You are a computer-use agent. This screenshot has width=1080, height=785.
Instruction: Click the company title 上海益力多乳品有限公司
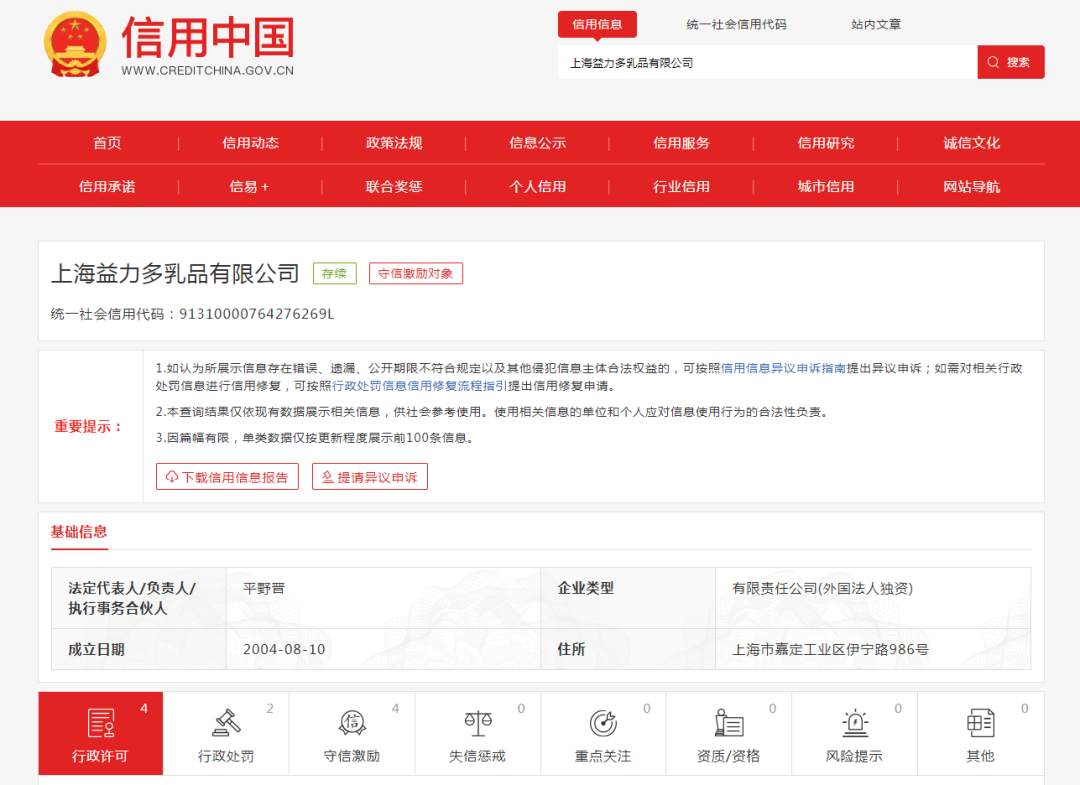[x=175, y=273]
